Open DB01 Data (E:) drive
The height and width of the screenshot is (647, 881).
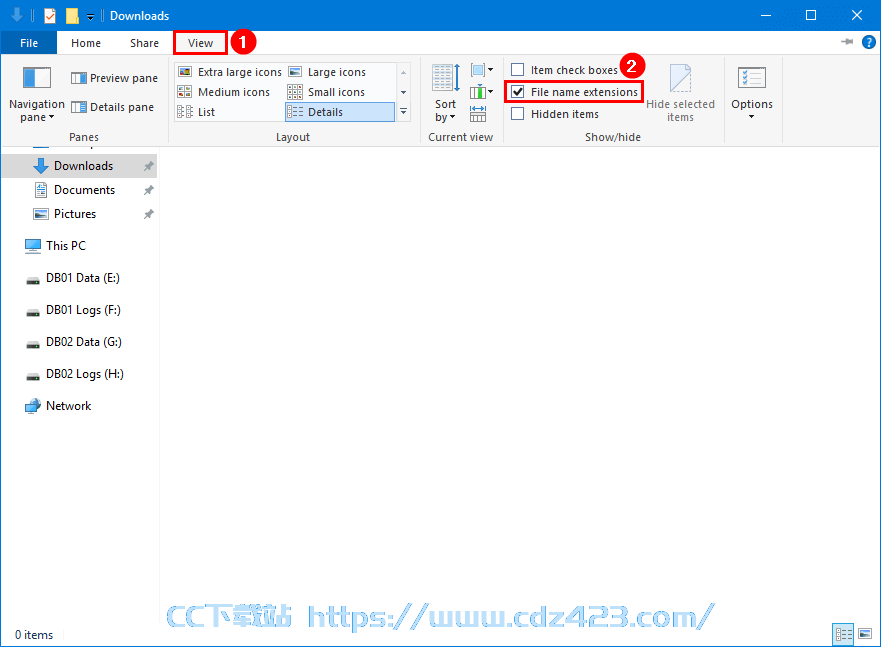[x=72, y=278]
